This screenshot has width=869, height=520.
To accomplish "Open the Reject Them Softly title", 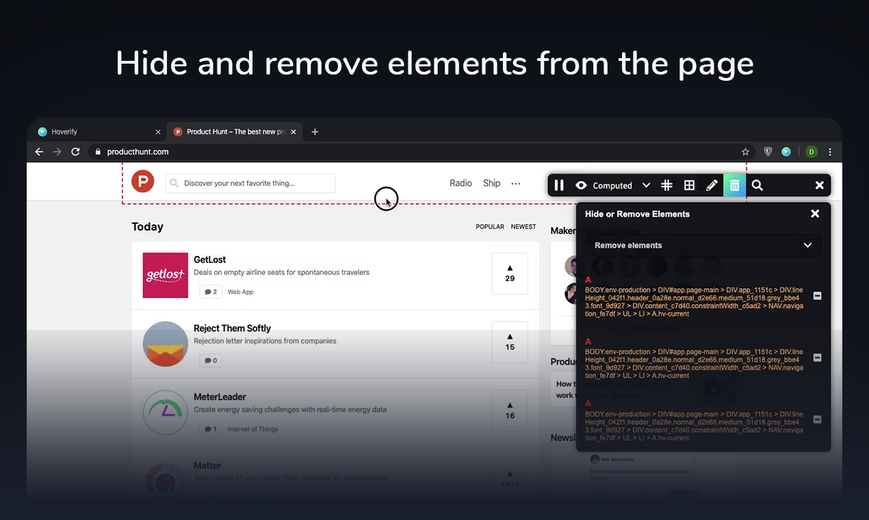I will (x=232, y=328).
